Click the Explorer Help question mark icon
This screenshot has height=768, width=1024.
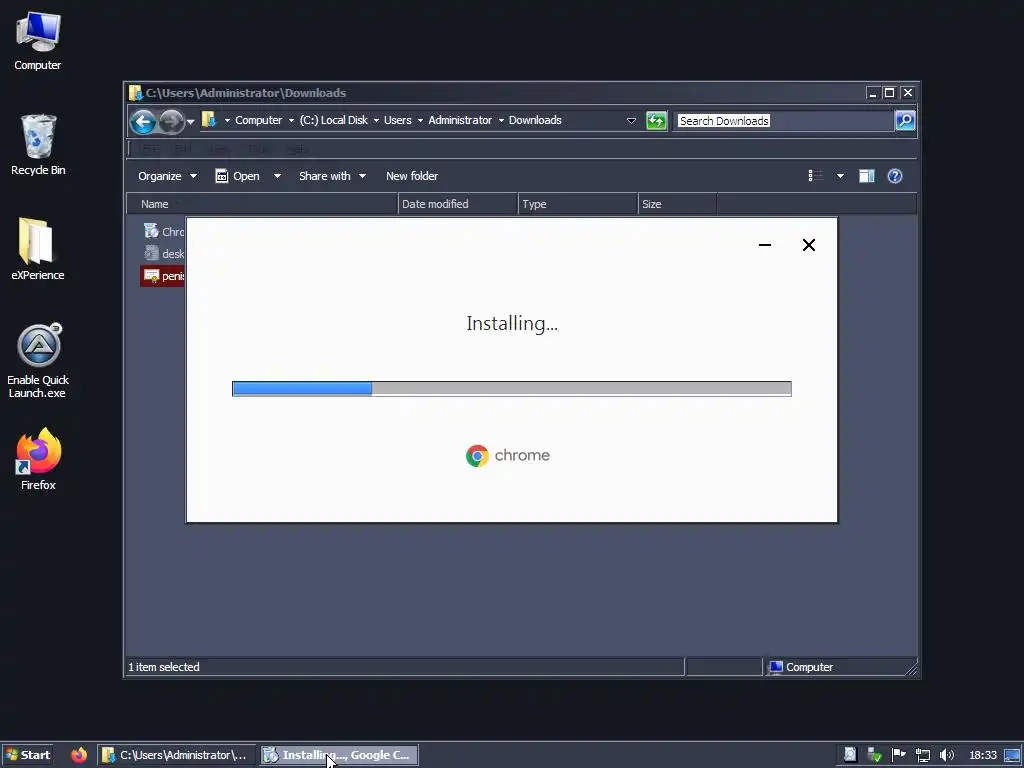pos(895,176)
